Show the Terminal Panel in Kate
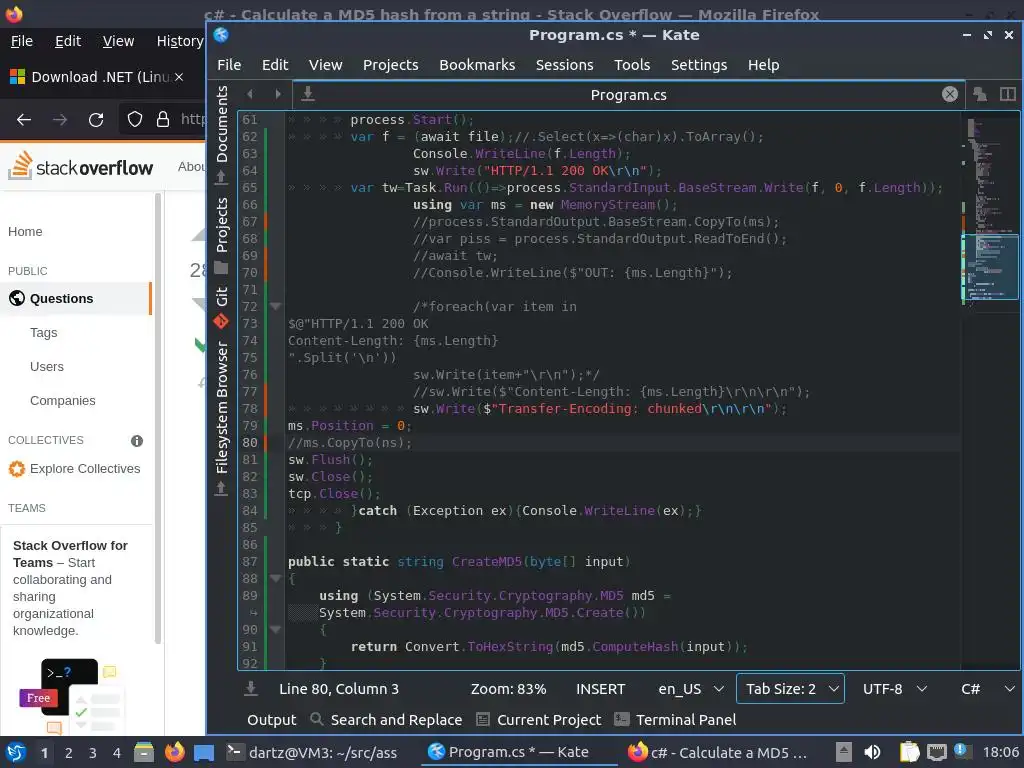 (x=675, y=720)
